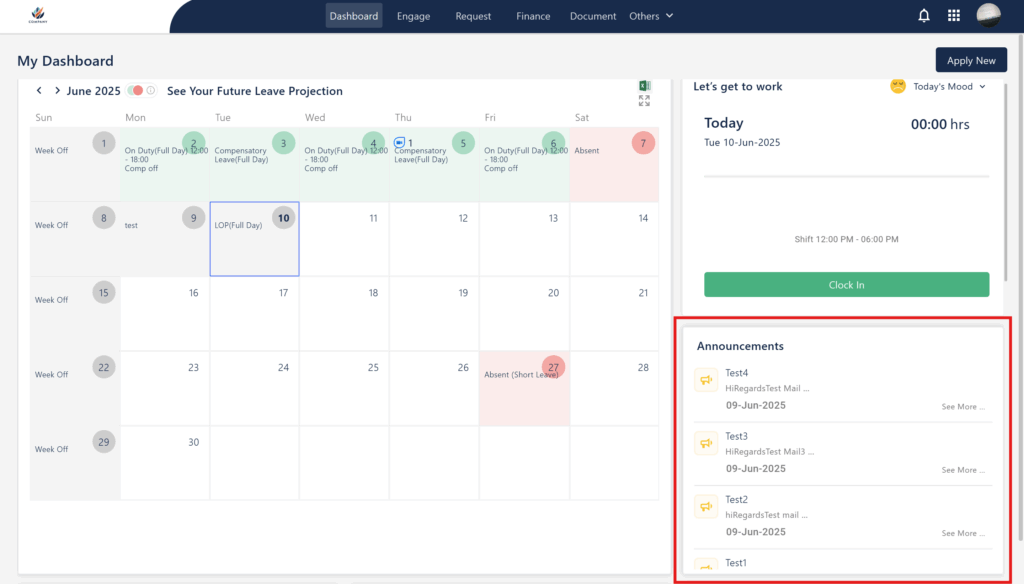Viewport: 1024px width, 584px height.
Task: Expand calendar to fullscreen view
Action: [644, 102]
